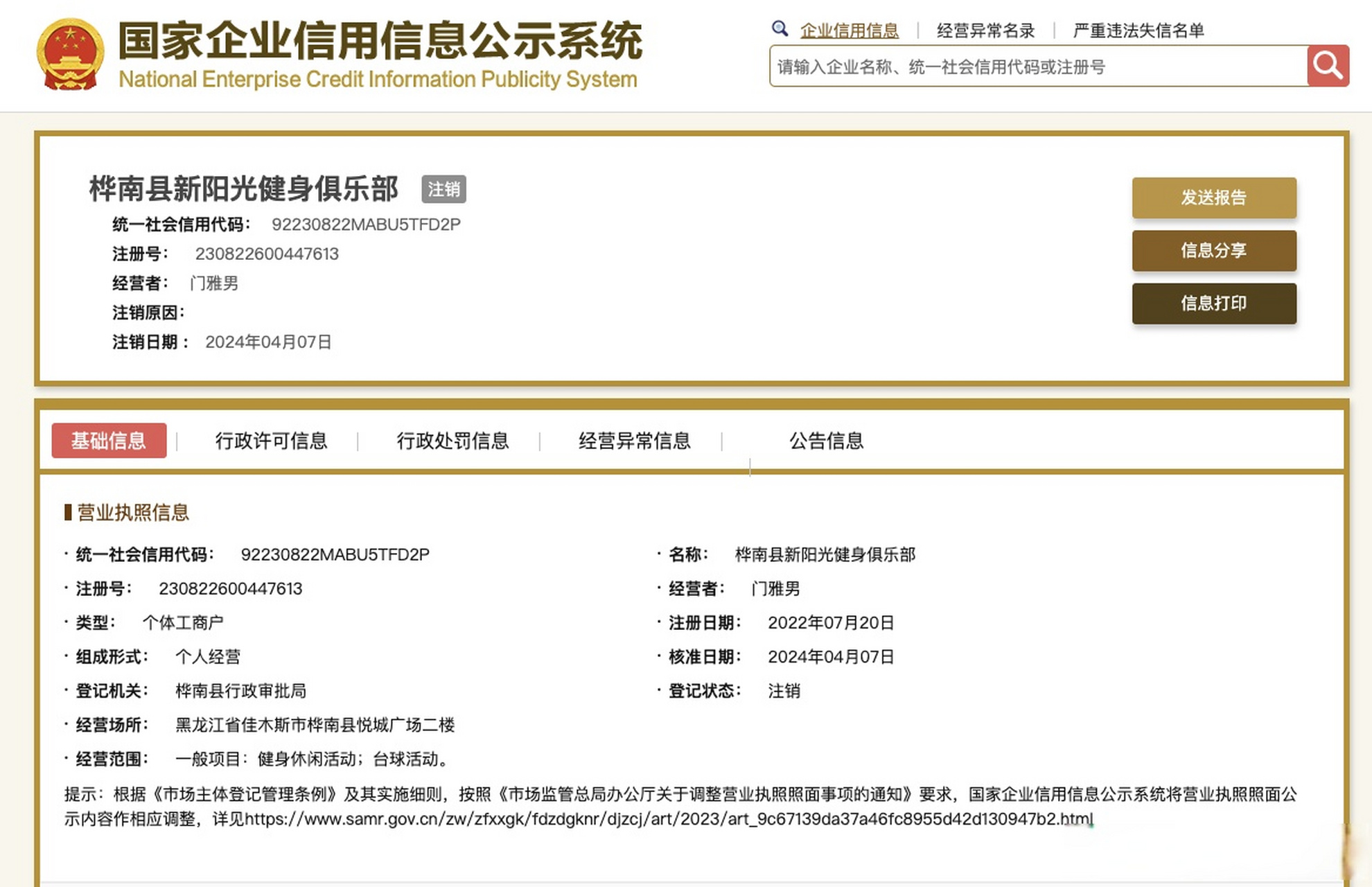Click the small blue magnifier icon
Viewport: 1372px width, 887px height.
[x=780, y=29]
